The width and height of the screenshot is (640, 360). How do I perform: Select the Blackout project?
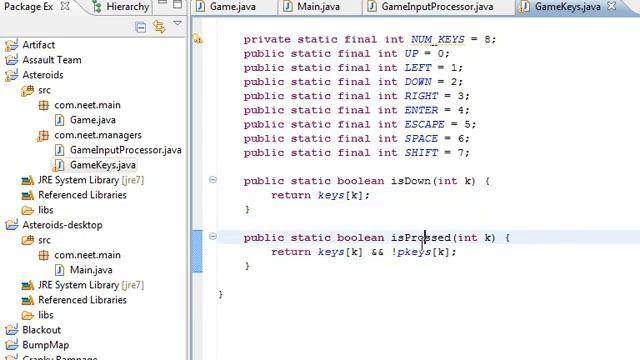(x=41, y=330)
